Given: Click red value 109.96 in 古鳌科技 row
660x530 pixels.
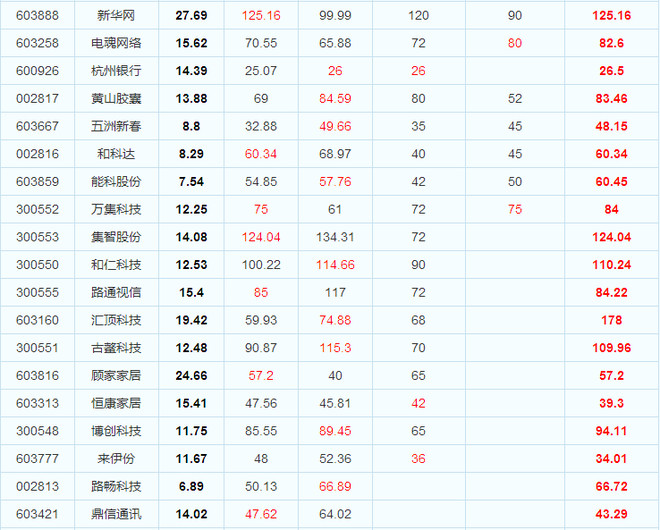Looking at the screenshot, I should [x=612, y=348].
